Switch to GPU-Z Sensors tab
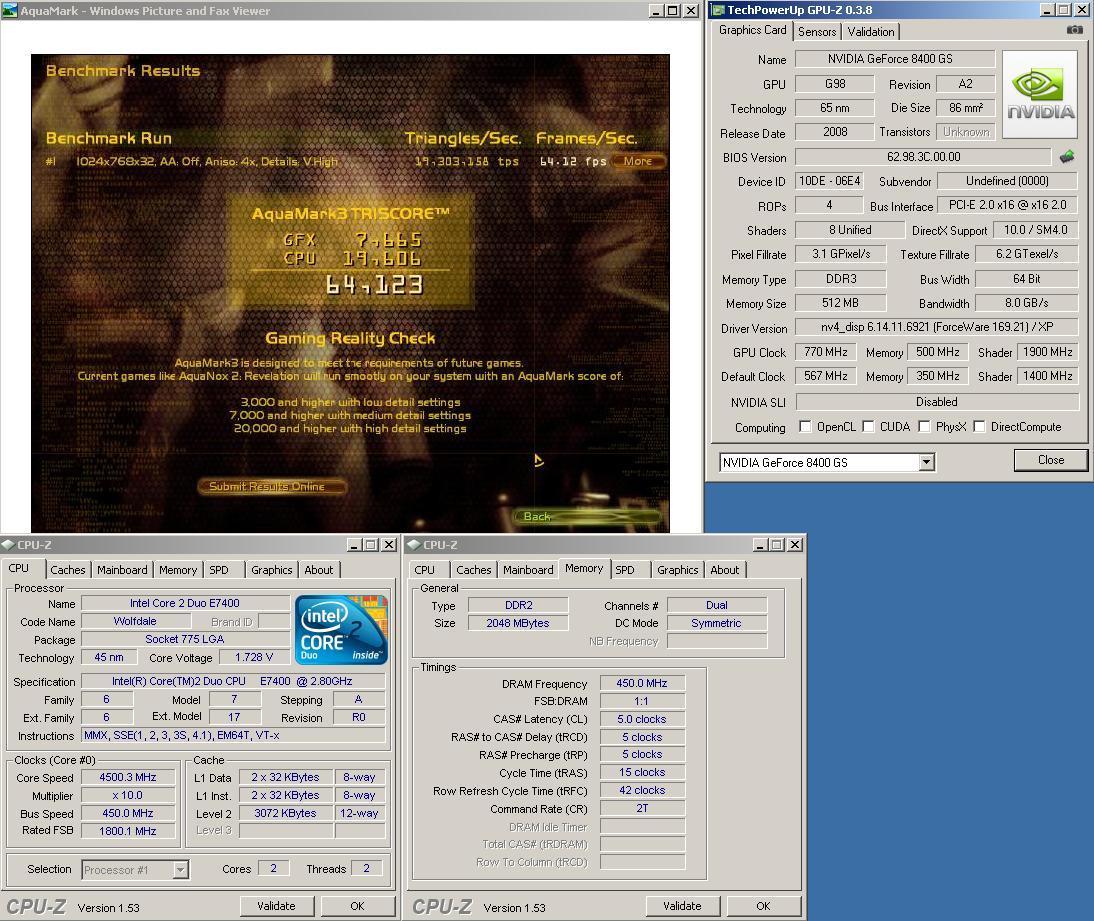Screen dimensions: 1094x921 click(817, 32)
